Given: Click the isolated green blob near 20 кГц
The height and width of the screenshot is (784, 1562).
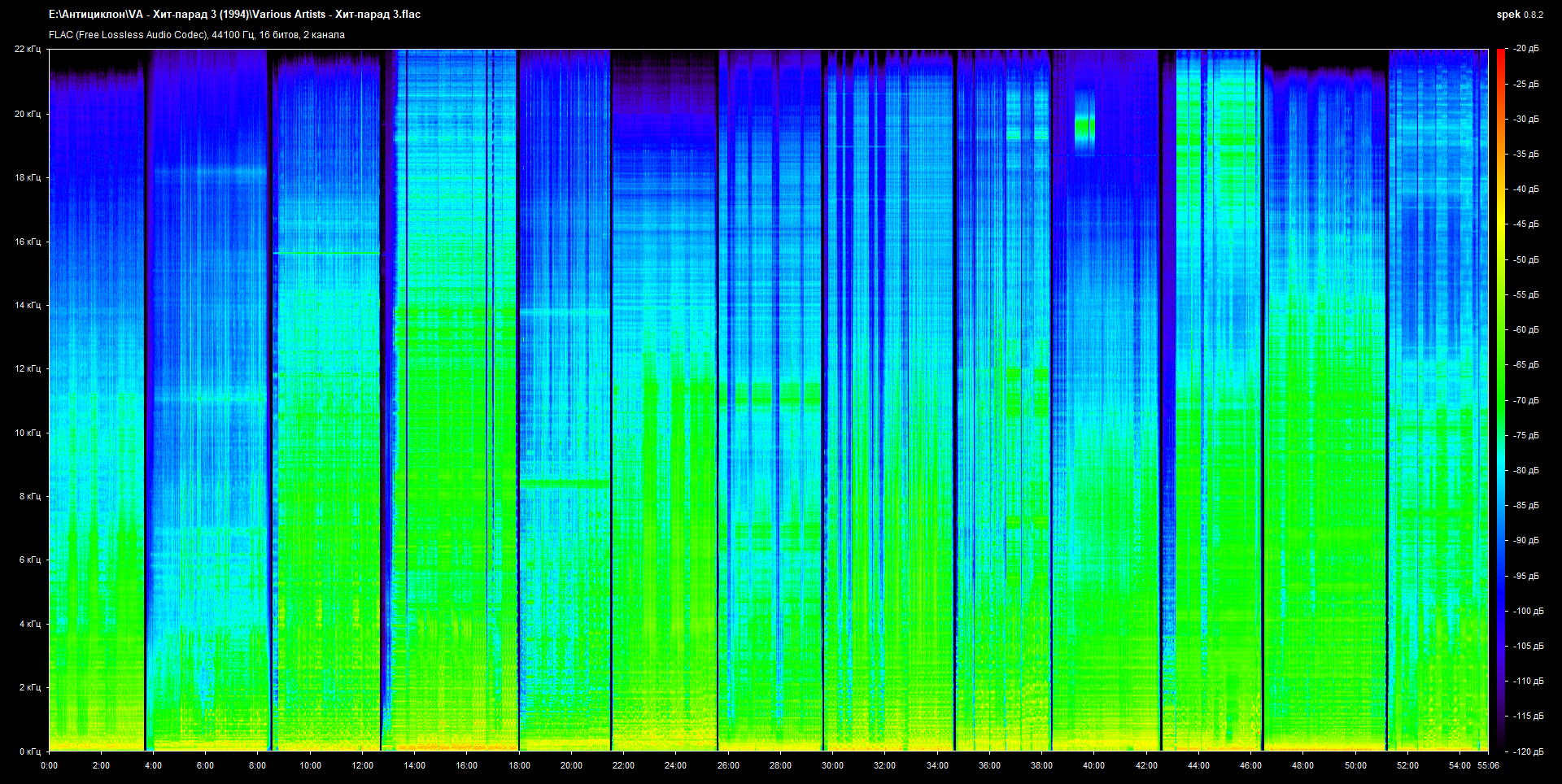Looking at the screenshot, I should 1084,127.
